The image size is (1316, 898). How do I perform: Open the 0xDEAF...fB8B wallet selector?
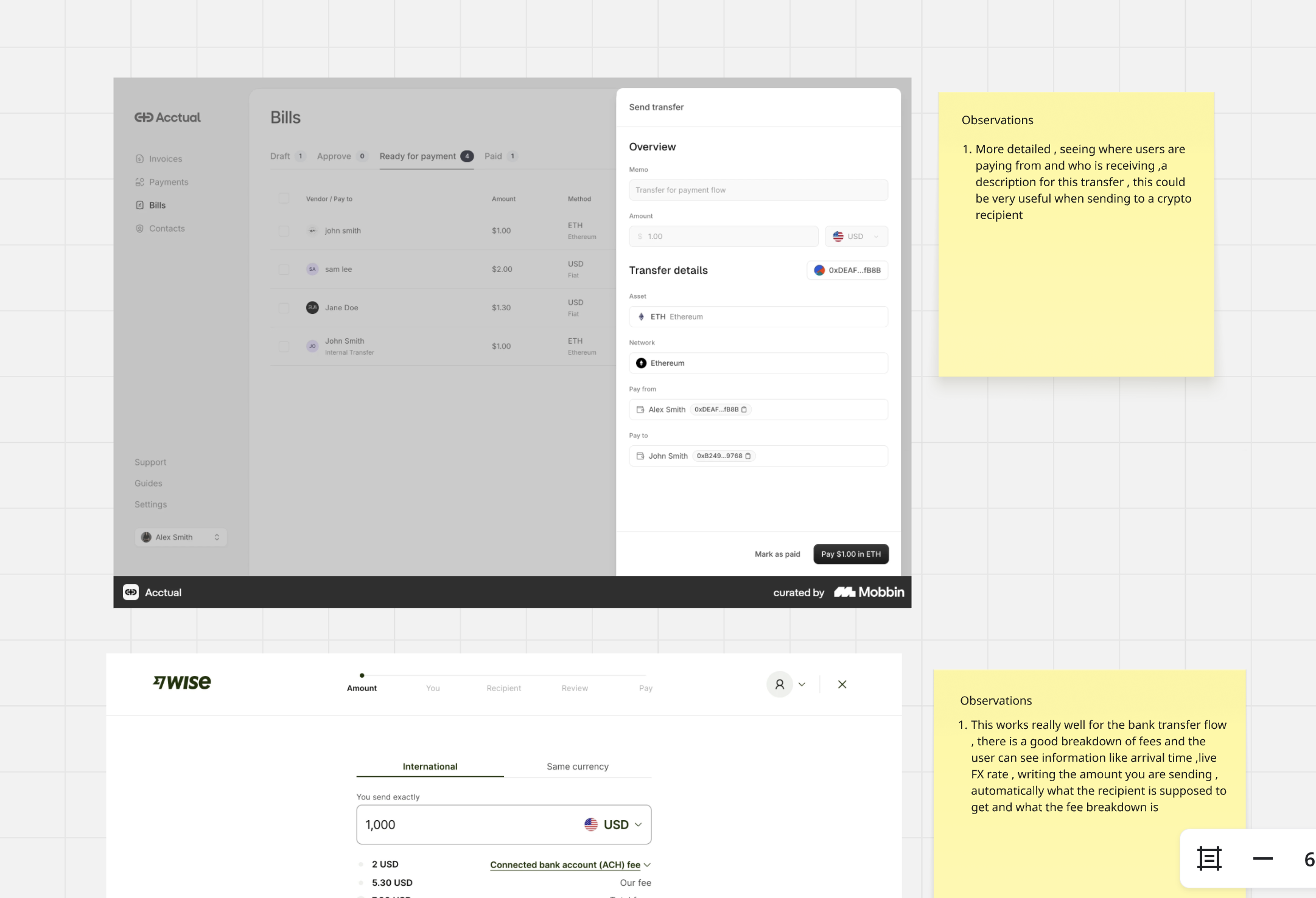(847, 270)
